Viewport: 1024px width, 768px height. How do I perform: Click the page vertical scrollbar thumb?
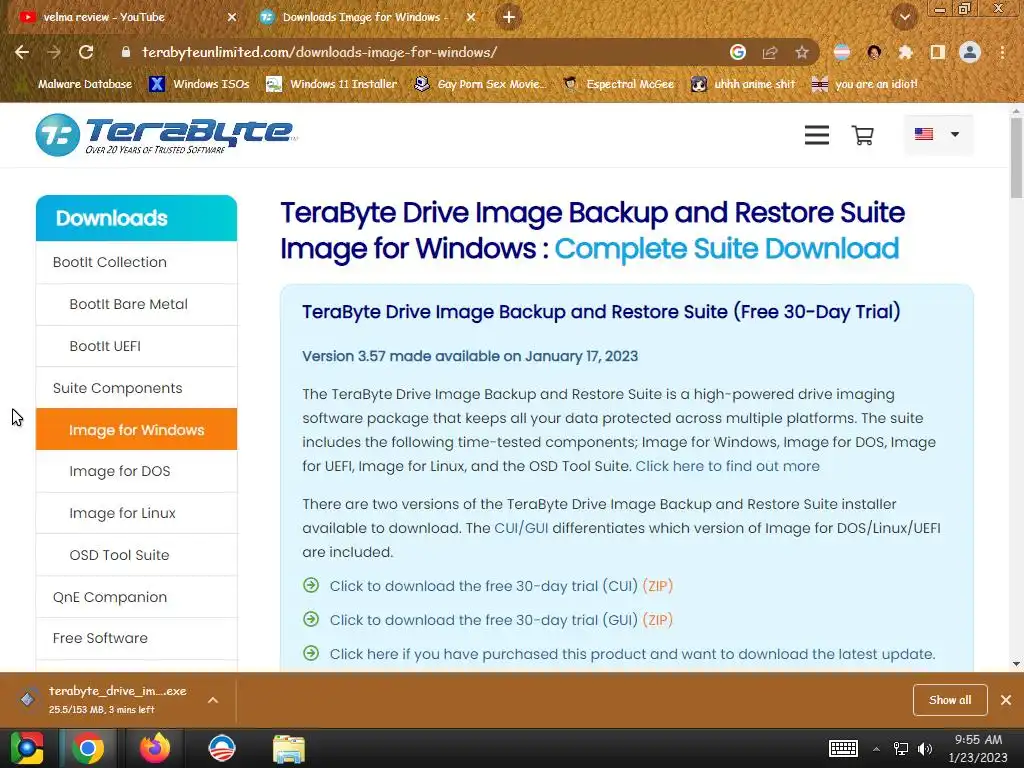[x=1016, y=159]
